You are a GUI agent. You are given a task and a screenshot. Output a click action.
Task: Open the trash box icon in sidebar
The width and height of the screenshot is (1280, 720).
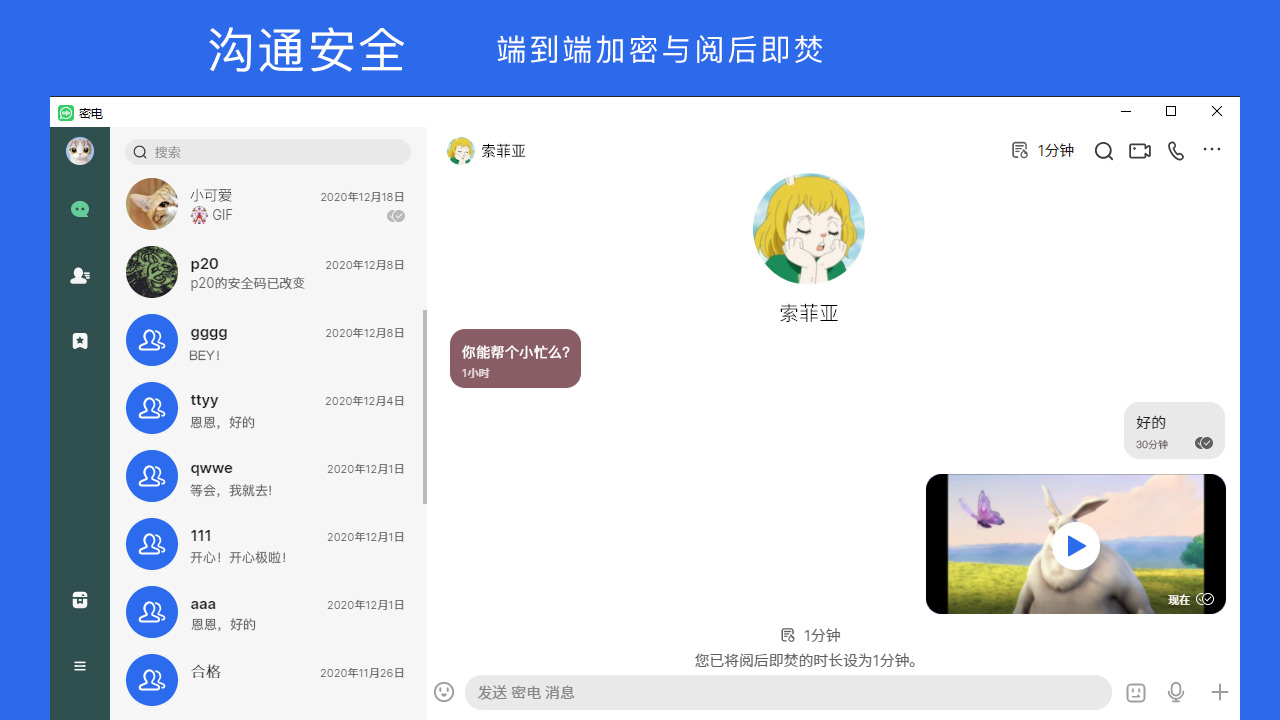(x=80, y=599)
